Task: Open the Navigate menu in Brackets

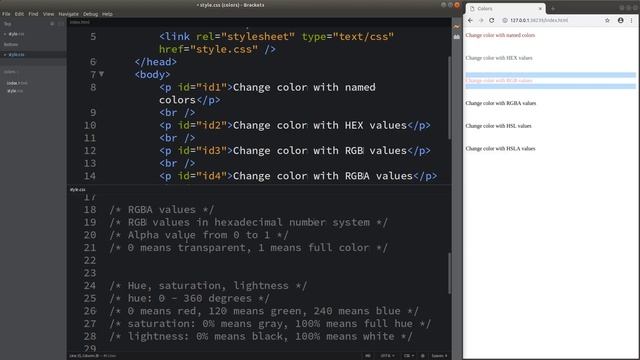Action: pos(68,14)
